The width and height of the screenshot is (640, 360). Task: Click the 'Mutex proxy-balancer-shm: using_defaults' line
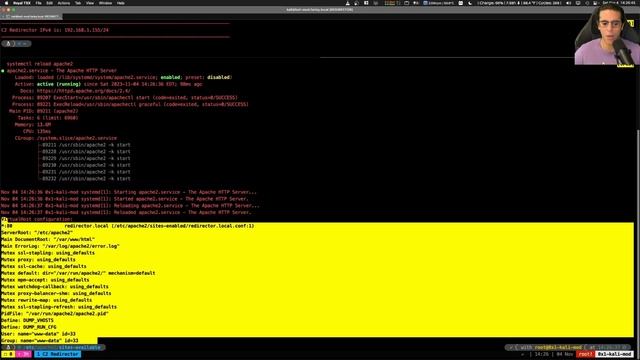(x=56, y=293)
